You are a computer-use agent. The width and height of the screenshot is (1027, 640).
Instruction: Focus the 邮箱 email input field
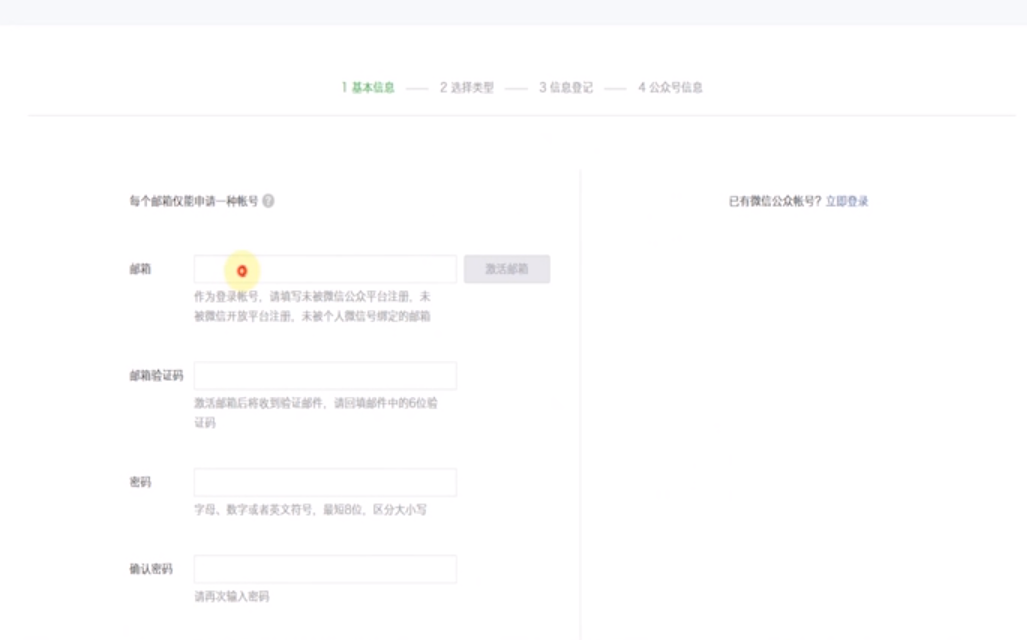click(325, 269)
